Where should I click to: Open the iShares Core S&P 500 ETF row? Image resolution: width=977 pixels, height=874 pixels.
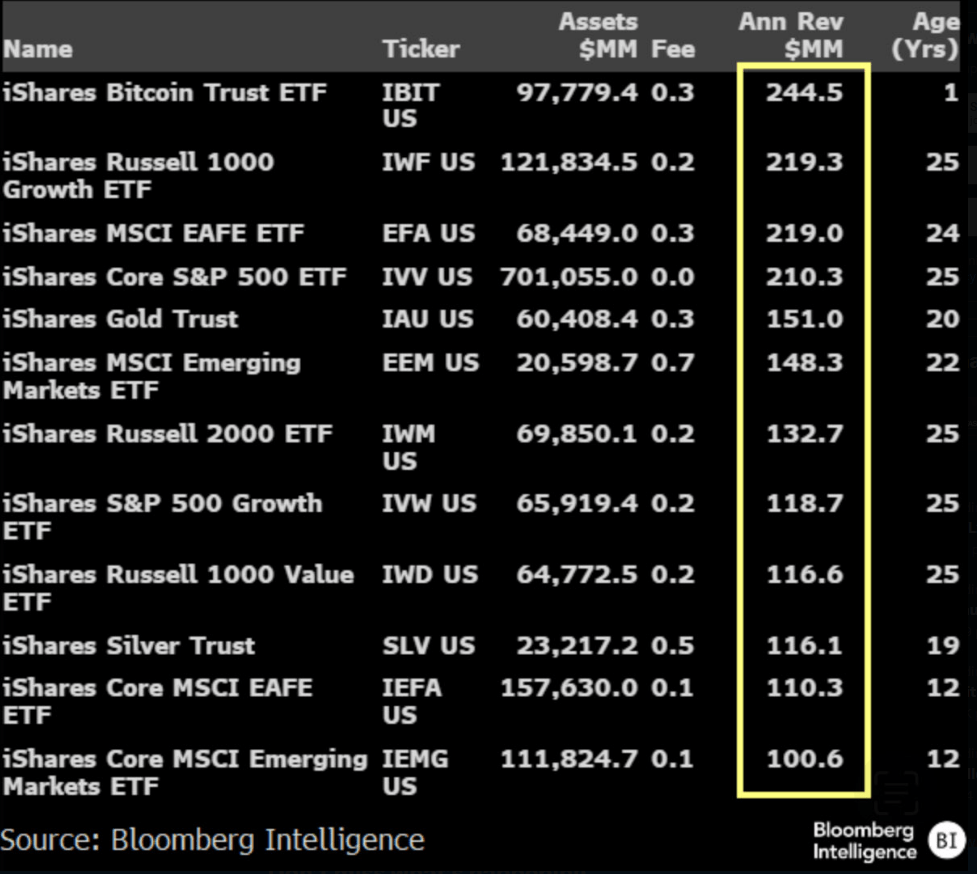tap(175, 276)
